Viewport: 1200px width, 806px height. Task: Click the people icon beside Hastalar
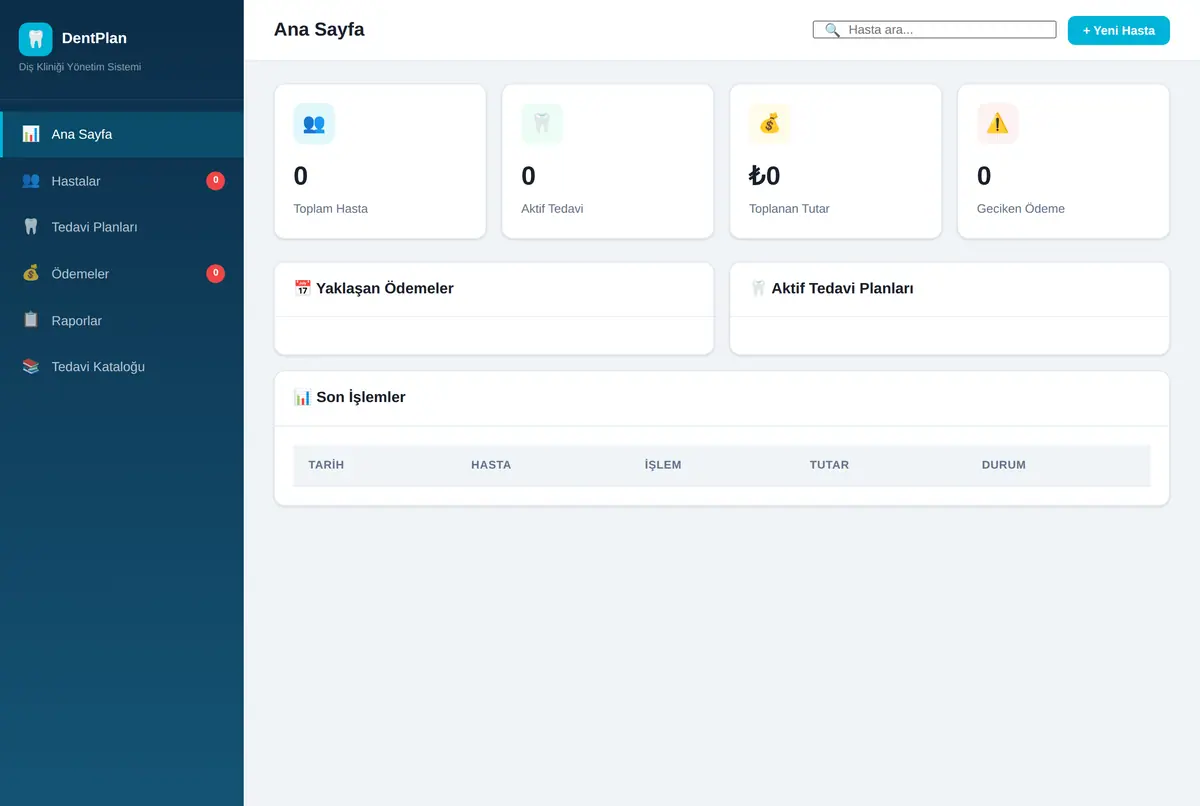(31, 181)
